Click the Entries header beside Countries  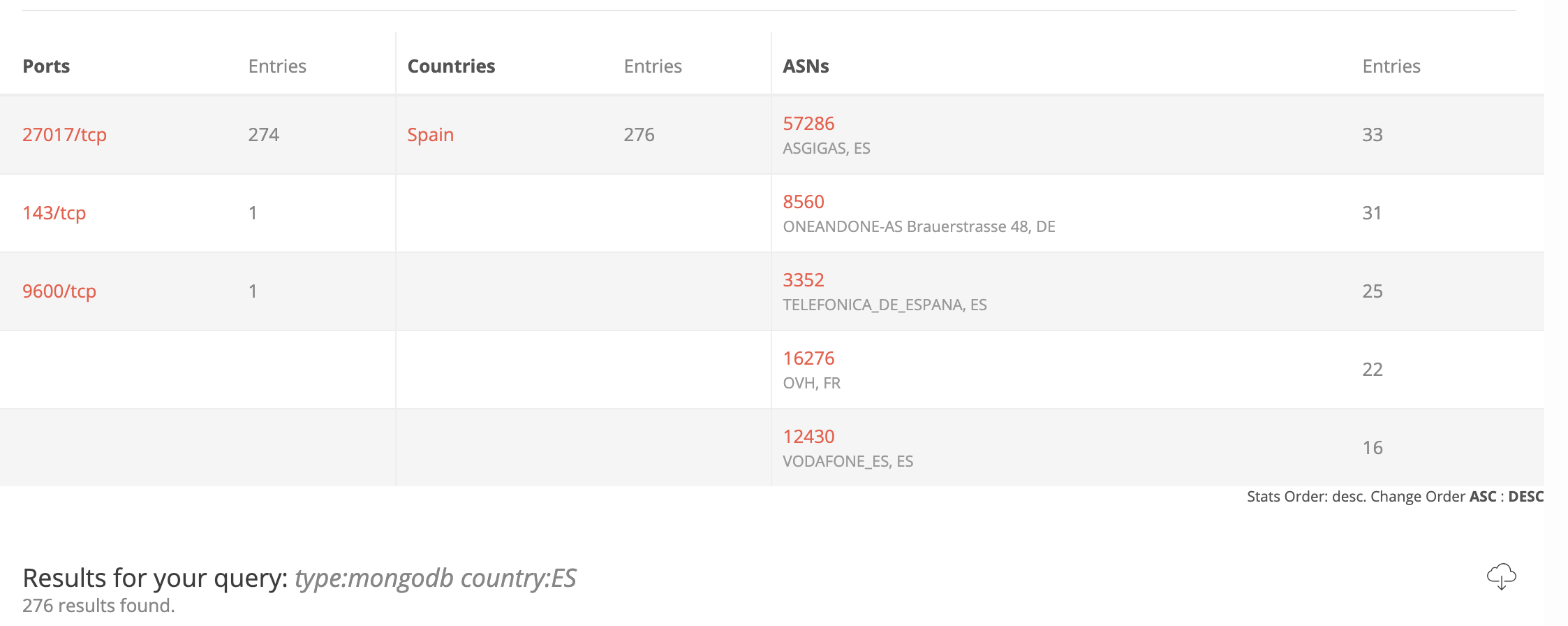coord(653,66)
